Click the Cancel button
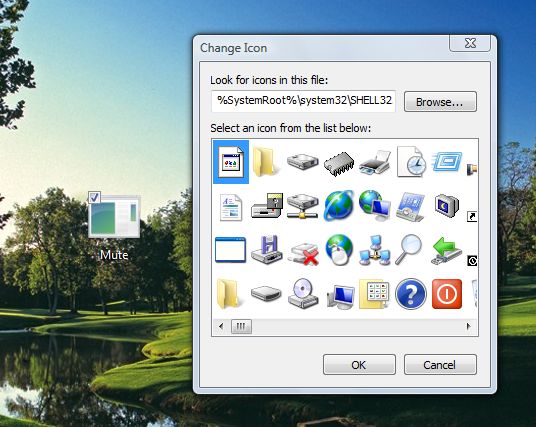The width and height of the screenshot is (536, 427). pyautogui.click(x=440, y=364)
